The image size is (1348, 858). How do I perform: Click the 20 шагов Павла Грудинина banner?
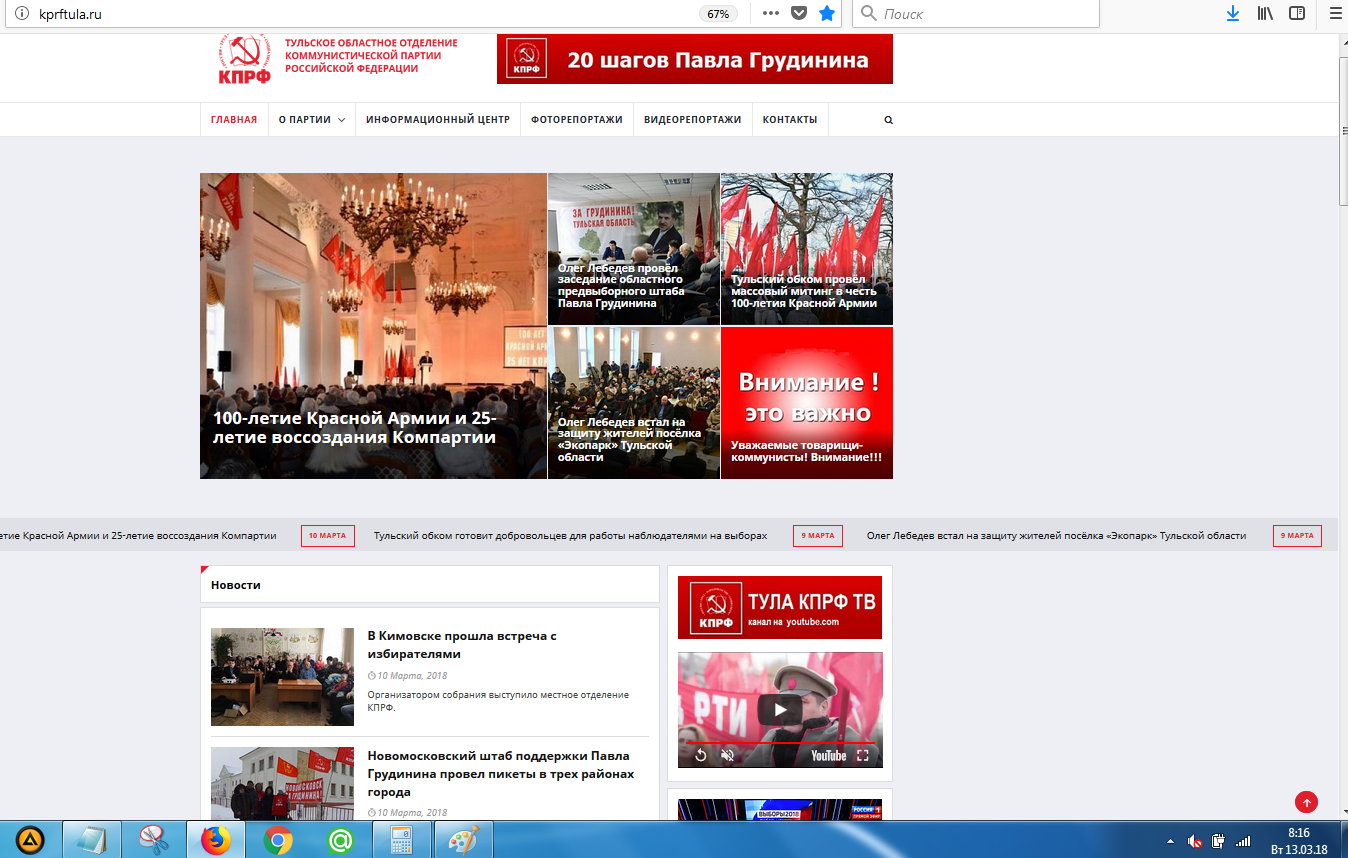pos(694,59)
